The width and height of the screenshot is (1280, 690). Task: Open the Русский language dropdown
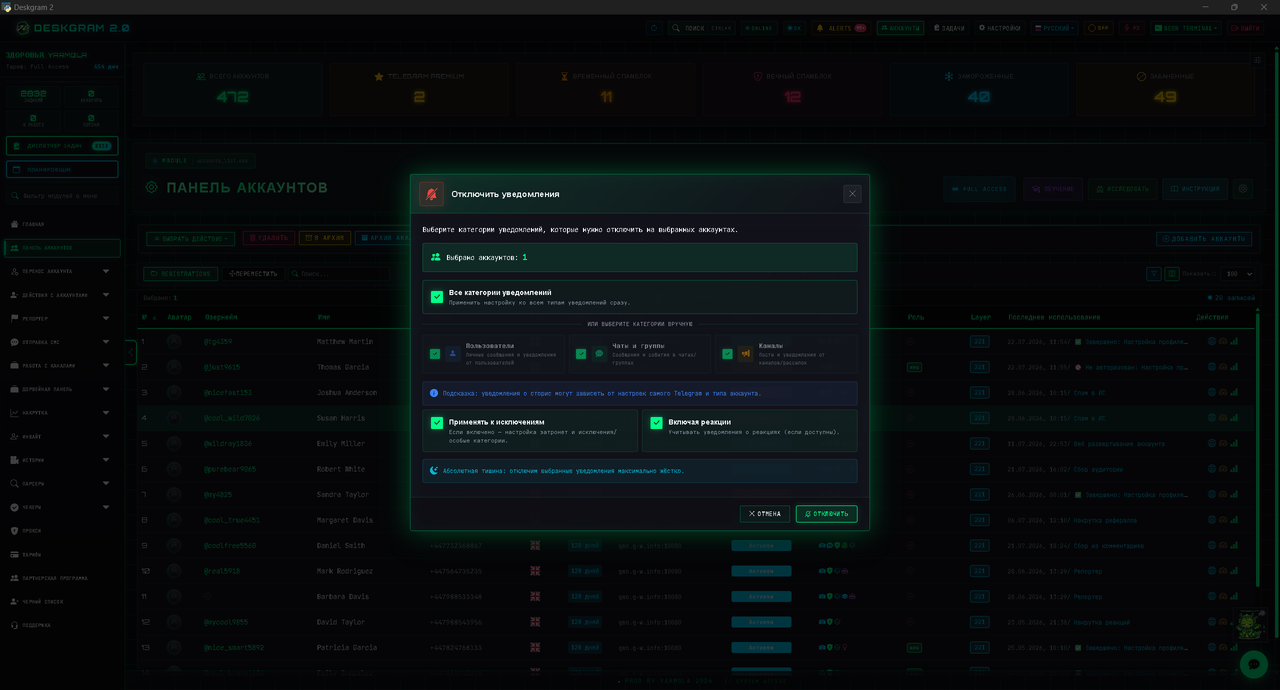click(x=1055, y=28)
